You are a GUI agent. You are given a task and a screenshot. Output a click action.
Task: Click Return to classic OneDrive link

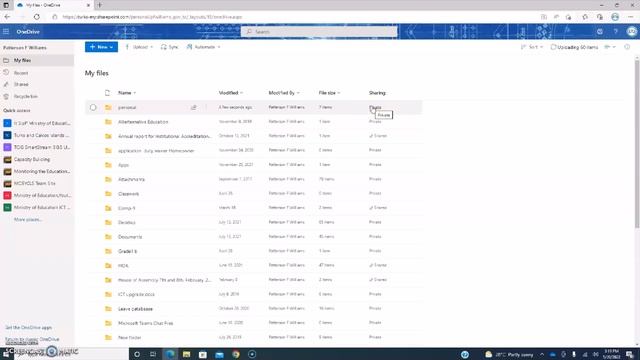click(32, 339)
